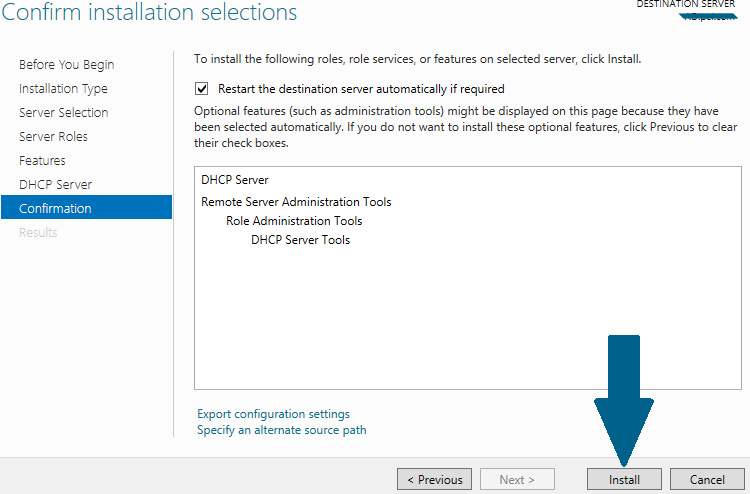This screenshot has height=494, width=750.
Task: Select the Server Roles step
Action: click(53, 137)
